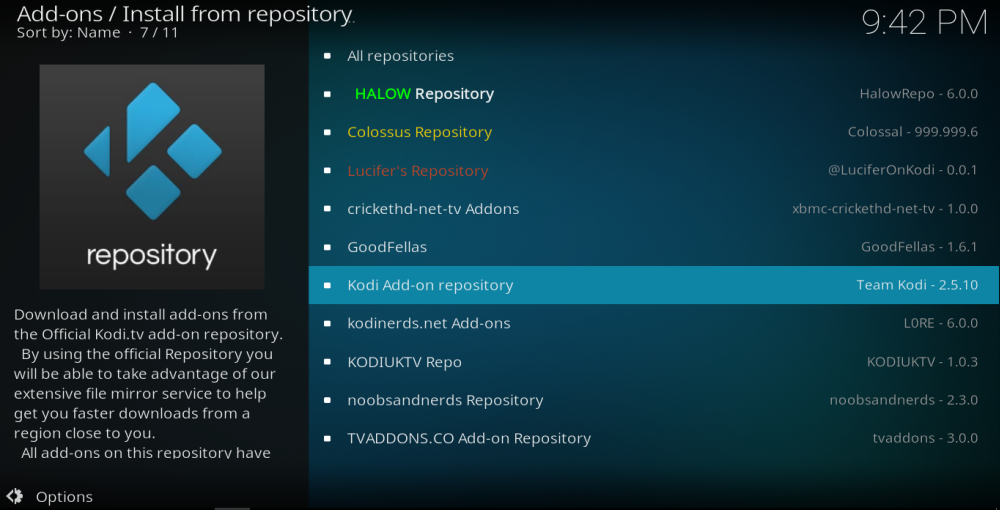Click bullet icon beside Colossus Repository
The height and width of the screenshot is (510, 1000).
pyautogui.click(x=327, y=132)
